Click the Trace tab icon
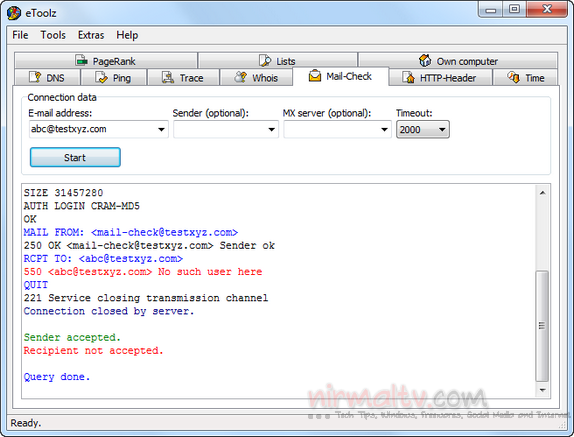Viewport: 574px width, 437px height. click(168, 77)
